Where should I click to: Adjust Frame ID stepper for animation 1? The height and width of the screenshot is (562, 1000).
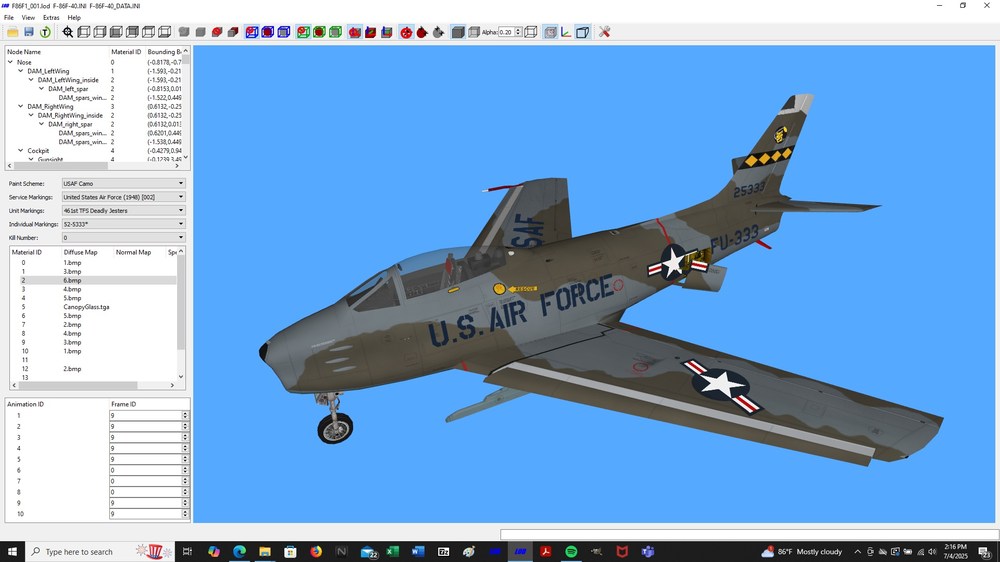pyautogui.click(x=185, y=415)
